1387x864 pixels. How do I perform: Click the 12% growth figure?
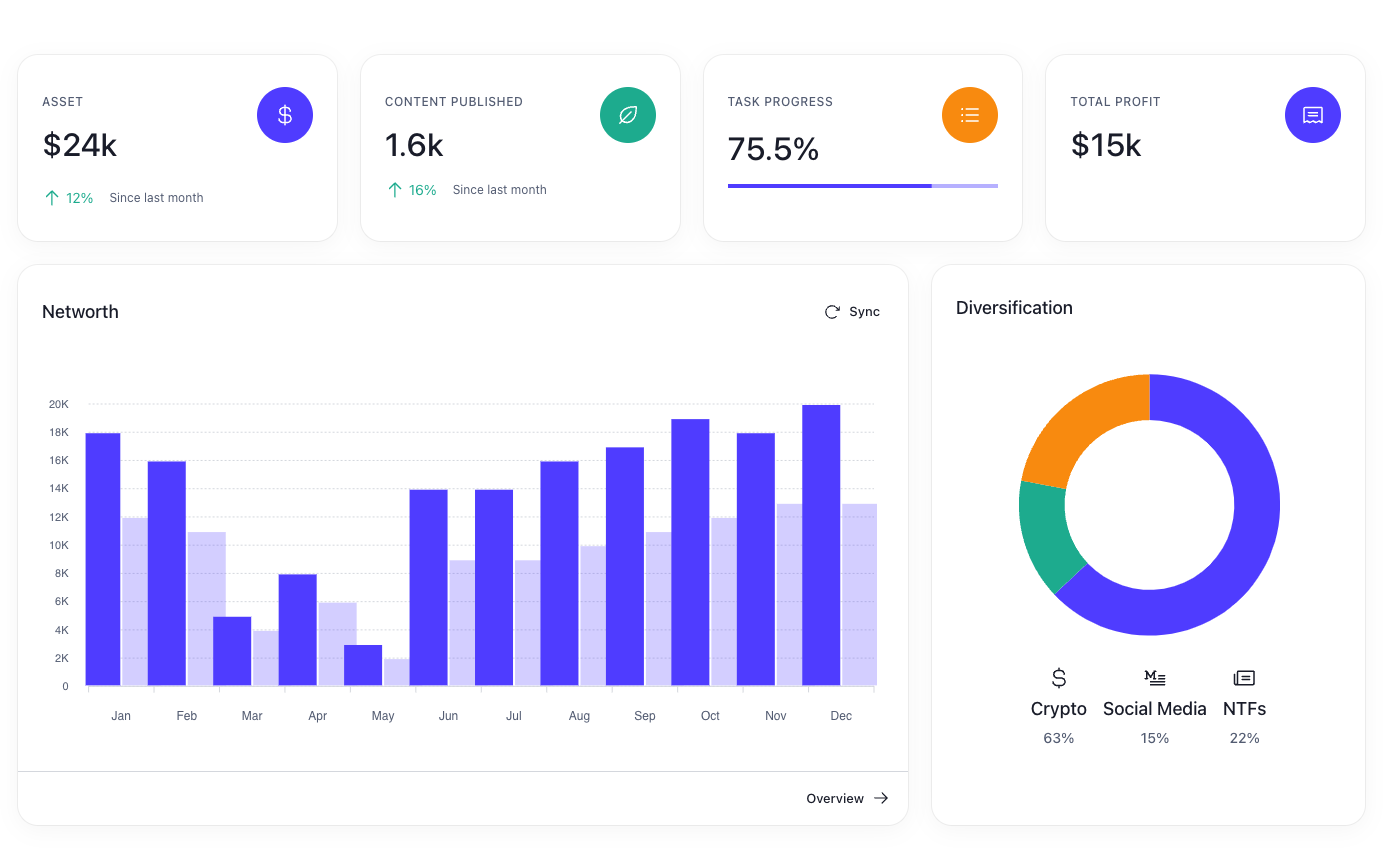point(80,198)
